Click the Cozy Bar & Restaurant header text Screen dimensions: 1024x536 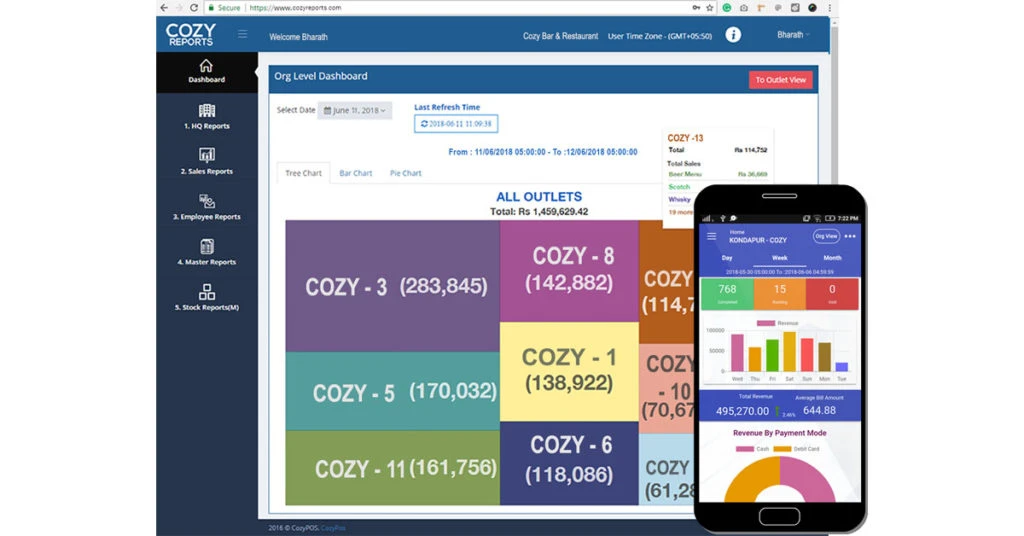coord(560,36)
